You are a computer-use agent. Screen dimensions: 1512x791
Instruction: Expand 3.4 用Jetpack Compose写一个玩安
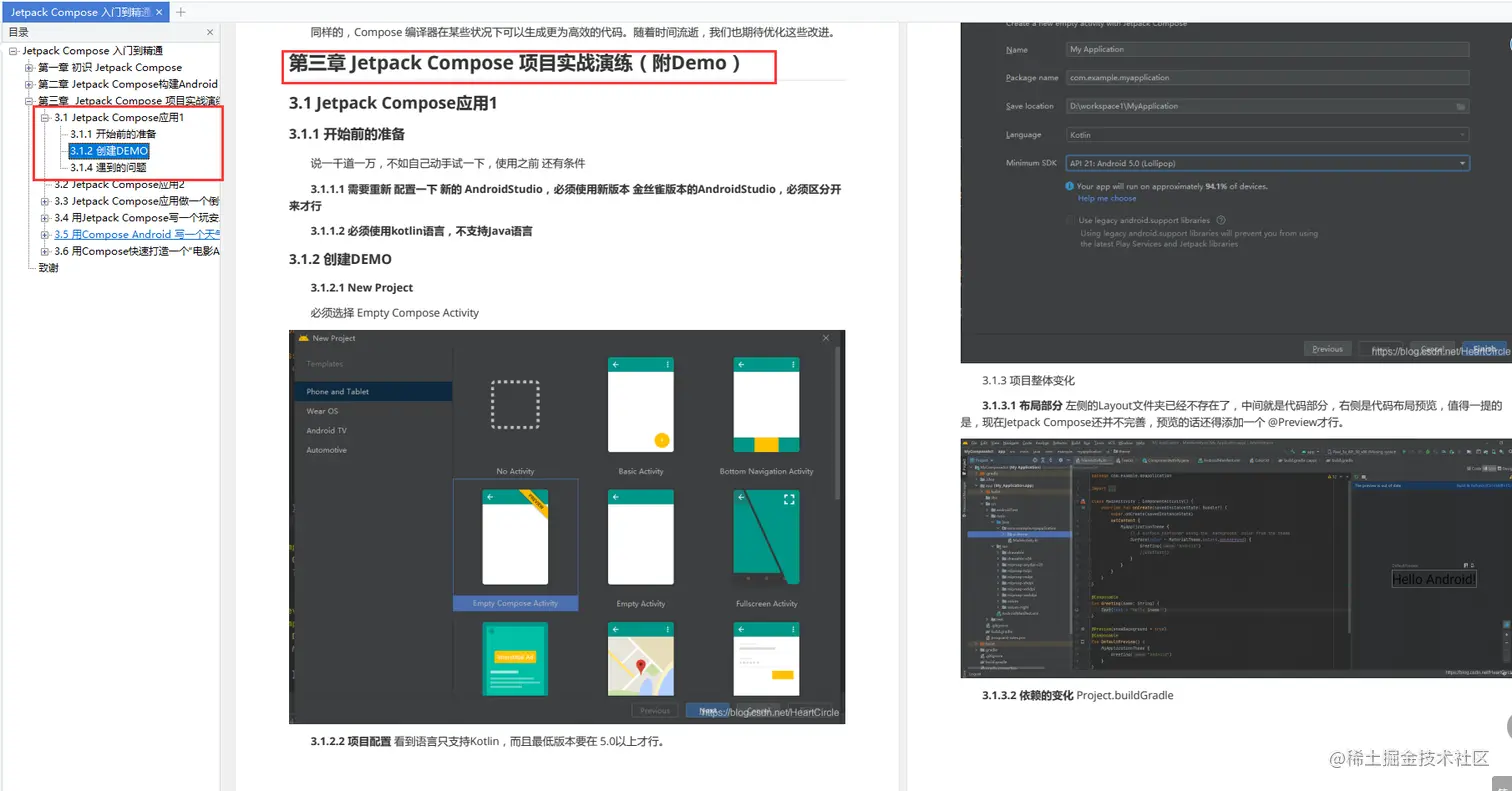pos(45,218)
